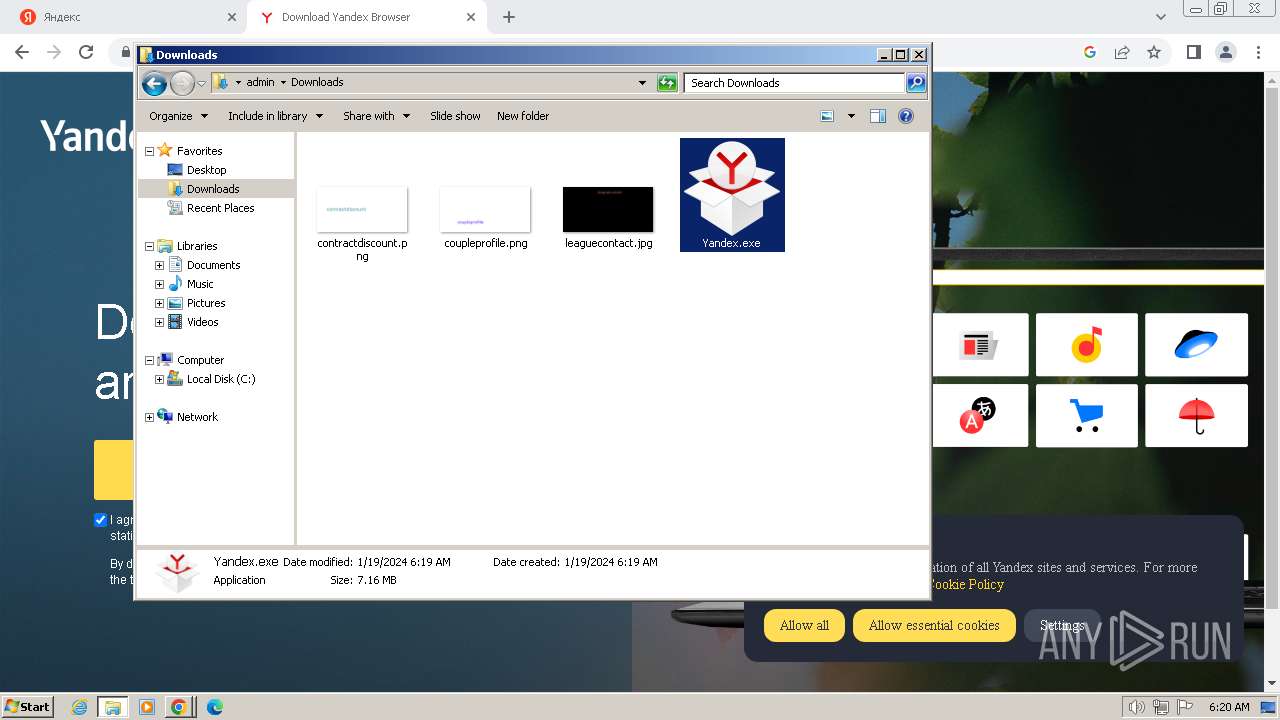The width and height of the screenshot is (1280, 720).
Task: Launch Internet Explorer from the taskbar
Action: pos(80,707)
